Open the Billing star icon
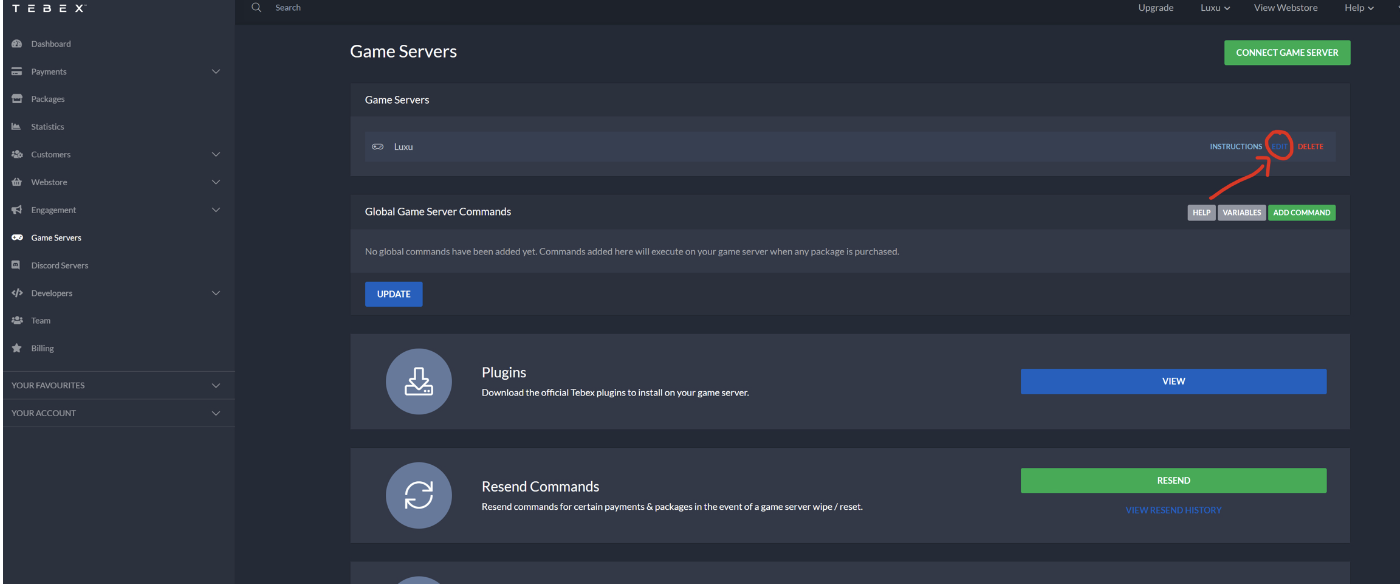This screenshot has height=584, width=1400. (x=17, y=348)
